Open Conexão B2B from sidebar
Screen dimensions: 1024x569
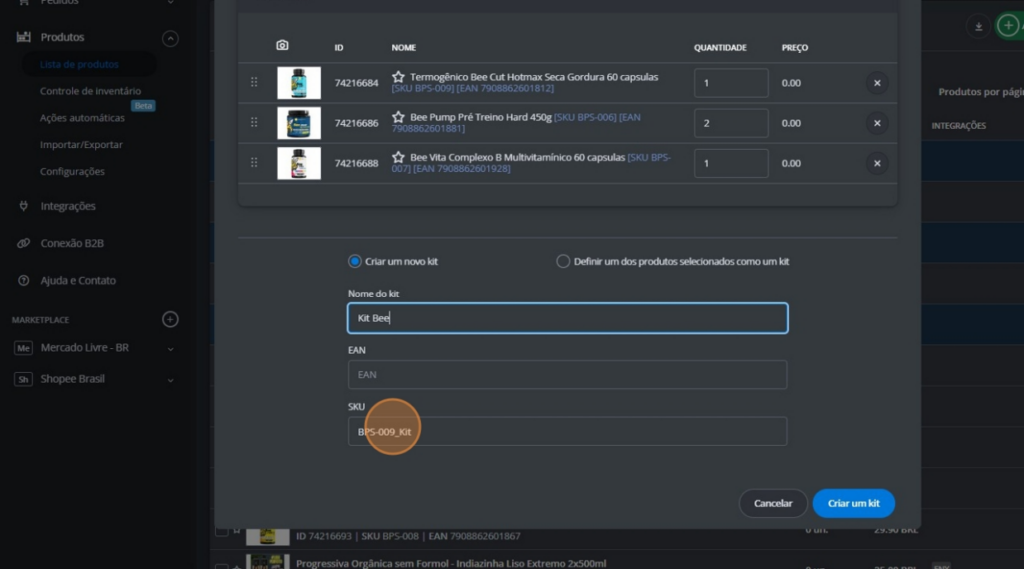[72, 243]
